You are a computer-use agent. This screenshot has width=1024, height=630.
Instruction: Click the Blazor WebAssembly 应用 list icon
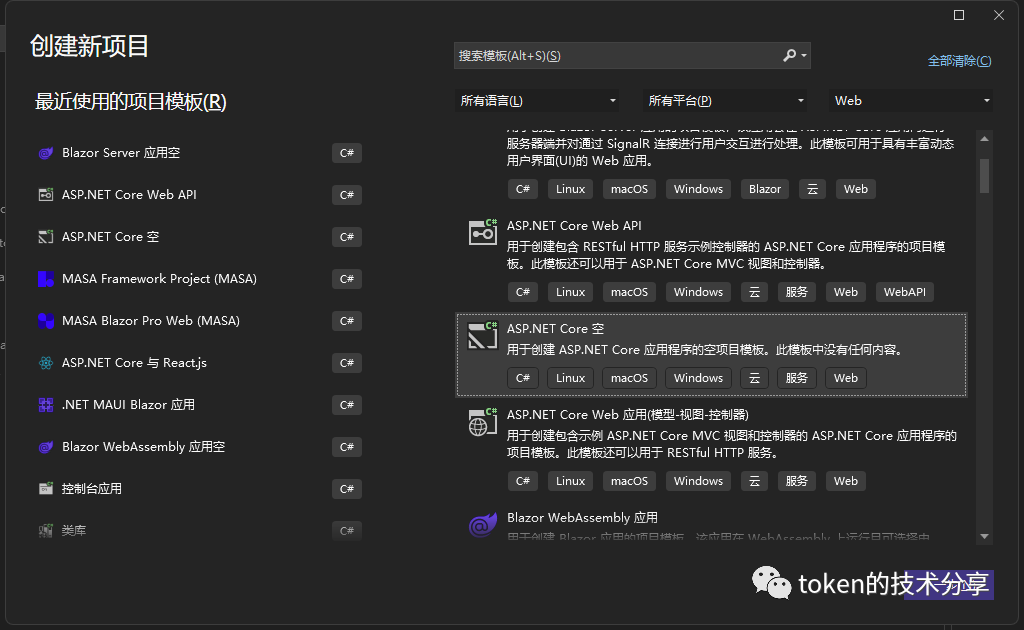[483, 524]
